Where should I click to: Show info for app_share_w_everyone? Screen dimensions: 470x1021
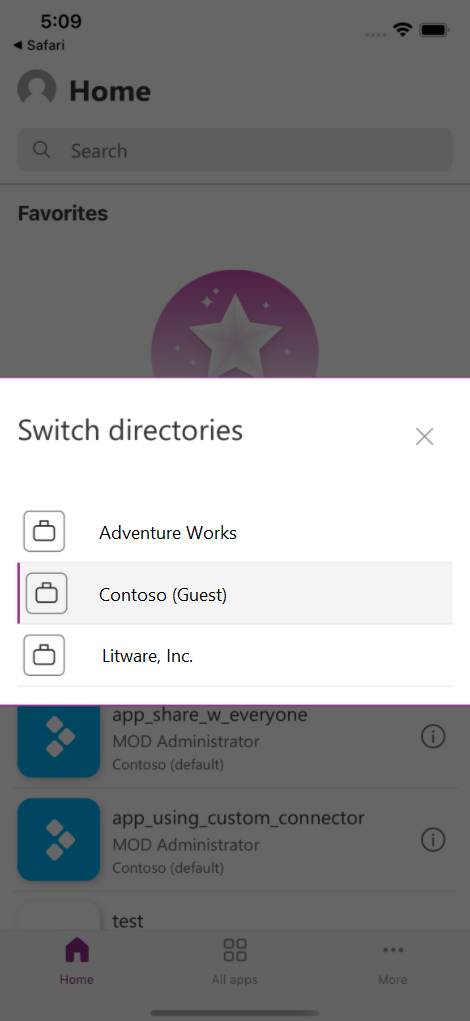[x=433, y=736]
